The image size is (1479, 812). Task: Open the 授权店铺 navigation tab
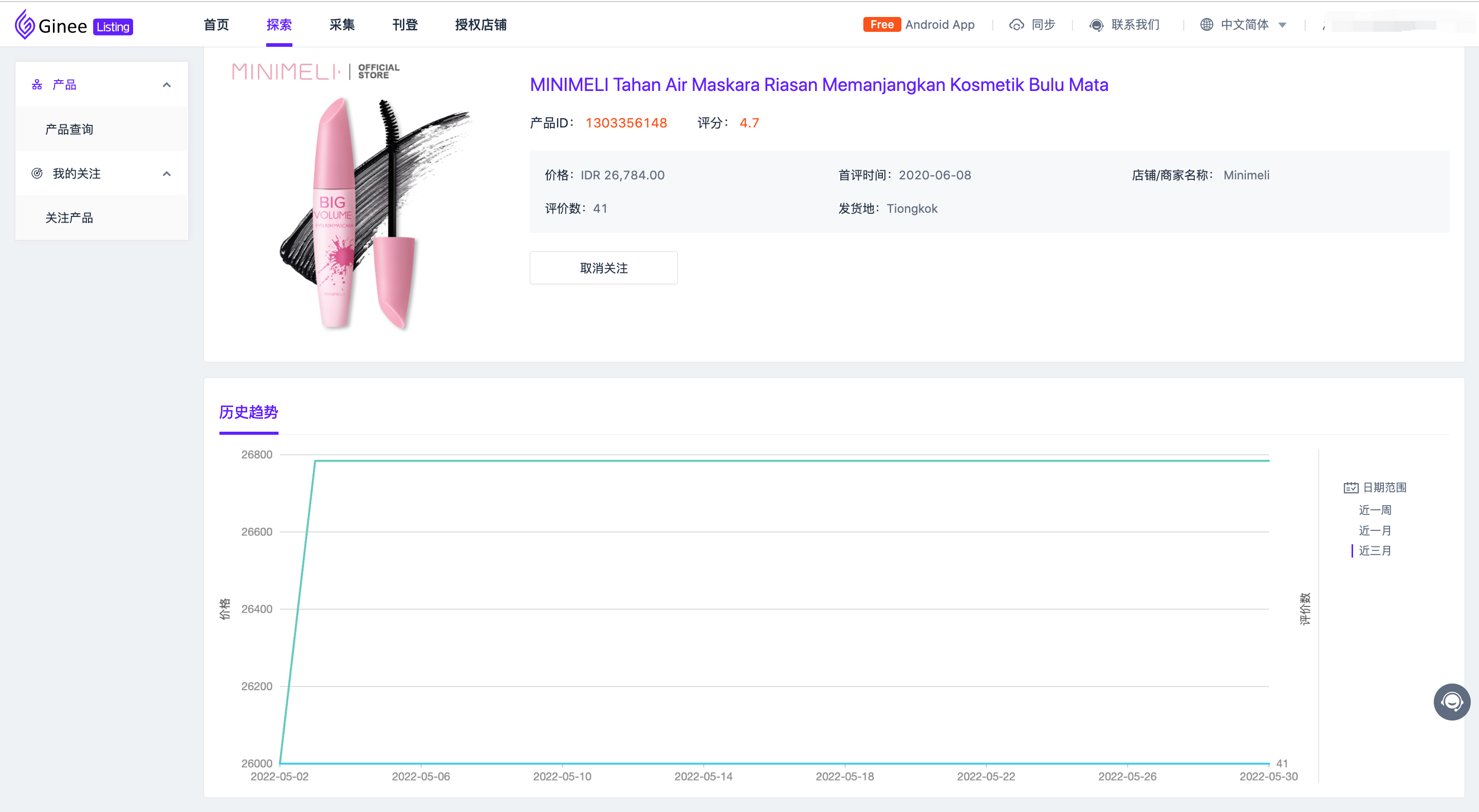coord(480,25)
